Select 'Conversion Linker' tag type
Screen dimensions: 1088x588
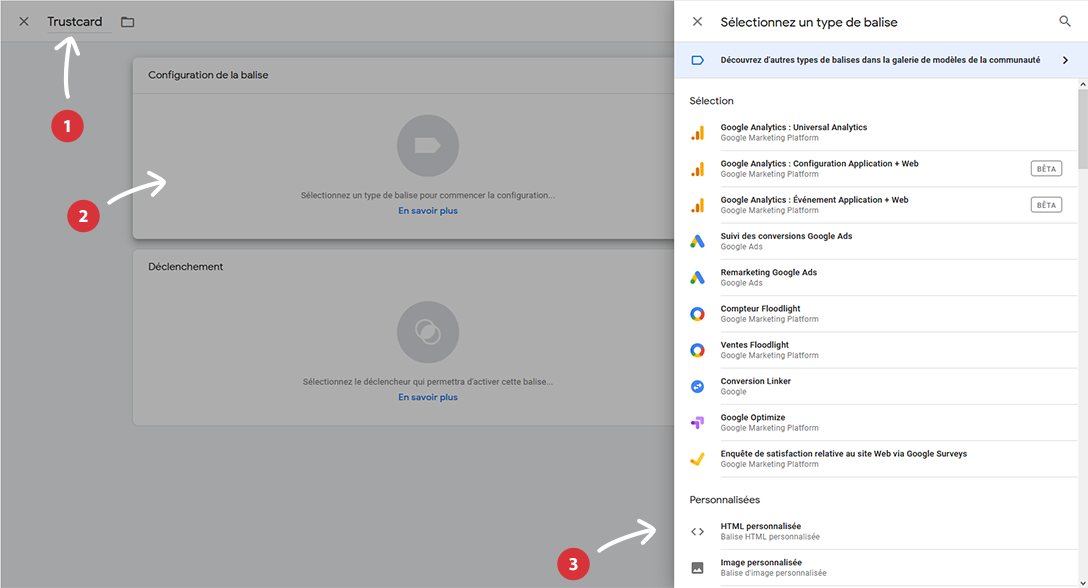tap(876, 386)
